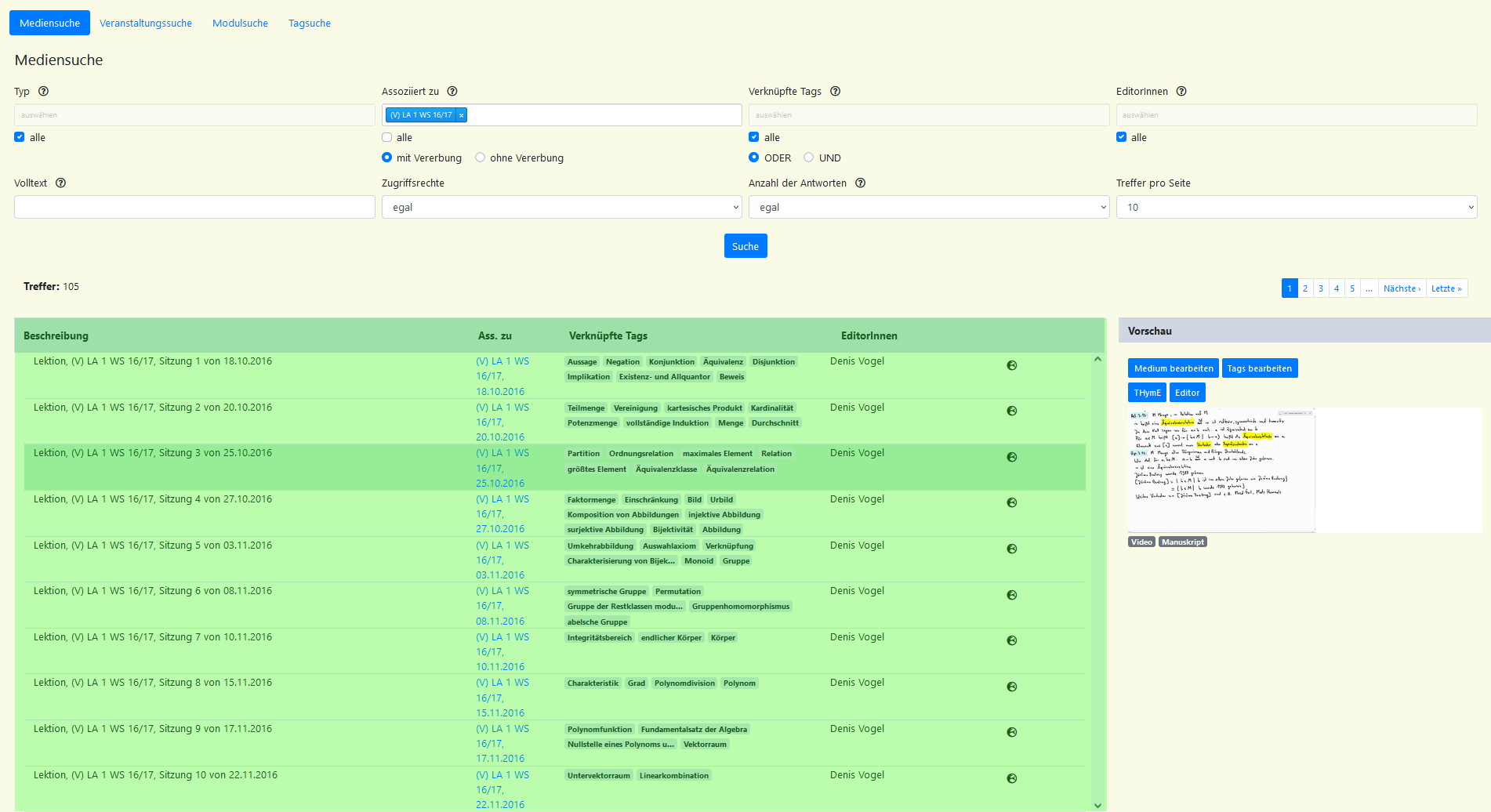1491x812 pixels.
Task: Open the Tagsuche tab
Action: click(310, 24)
